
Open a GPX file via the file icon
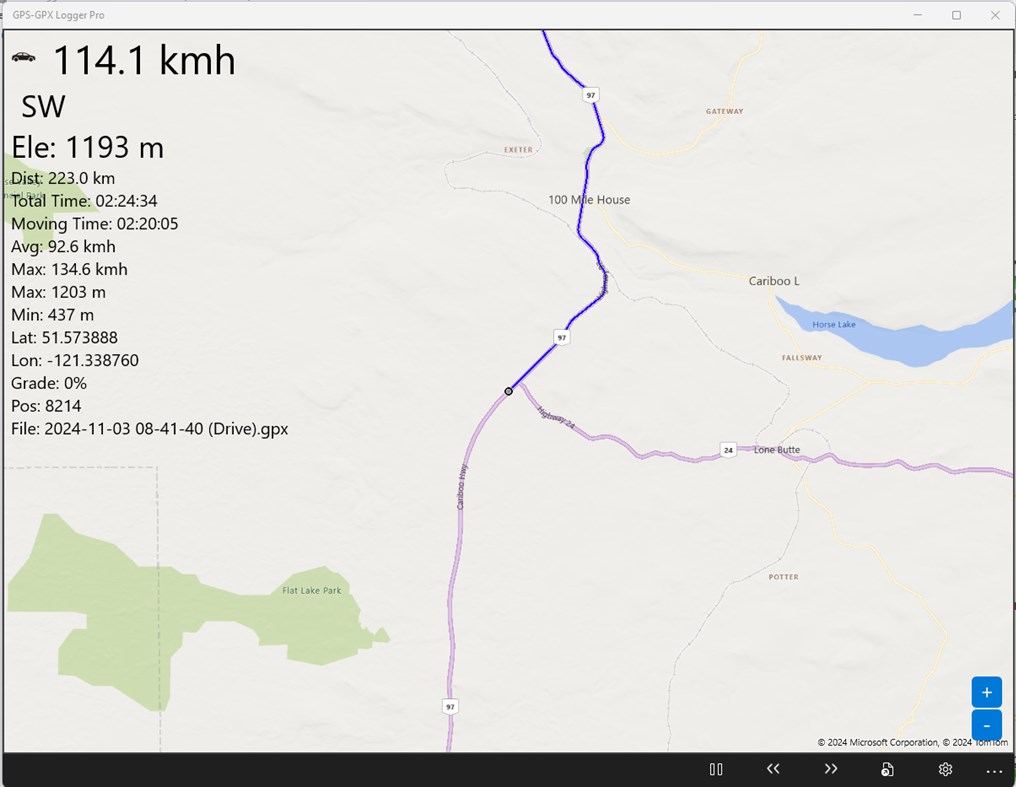tap(888, 769)
